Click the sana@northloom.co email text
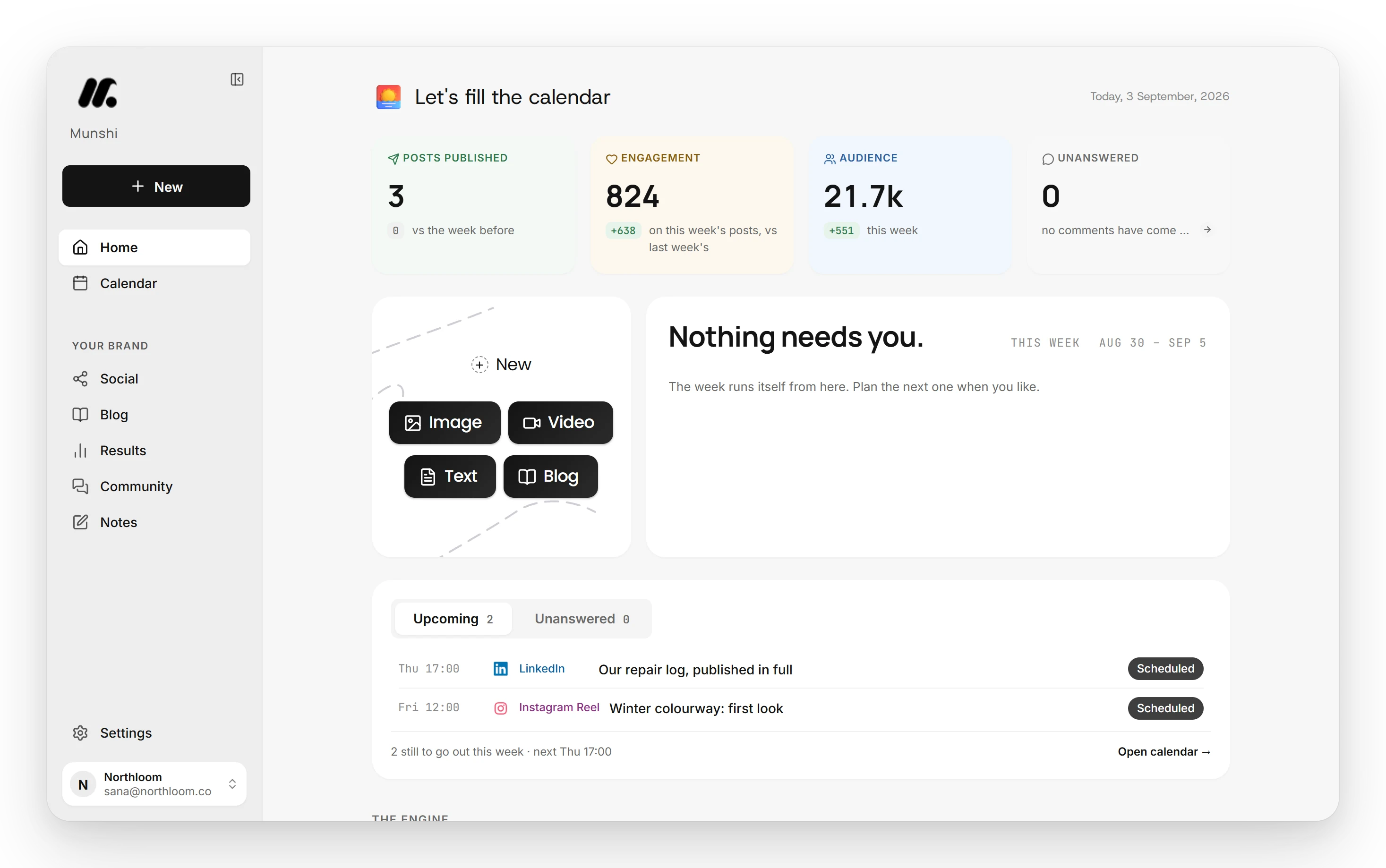 (x=157, y=791)
